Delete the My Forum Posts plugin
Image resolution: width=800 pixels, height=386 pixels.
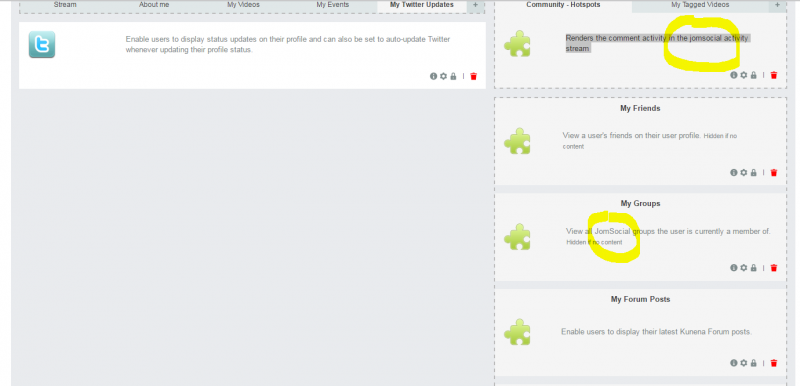click(x=774, y=363)
